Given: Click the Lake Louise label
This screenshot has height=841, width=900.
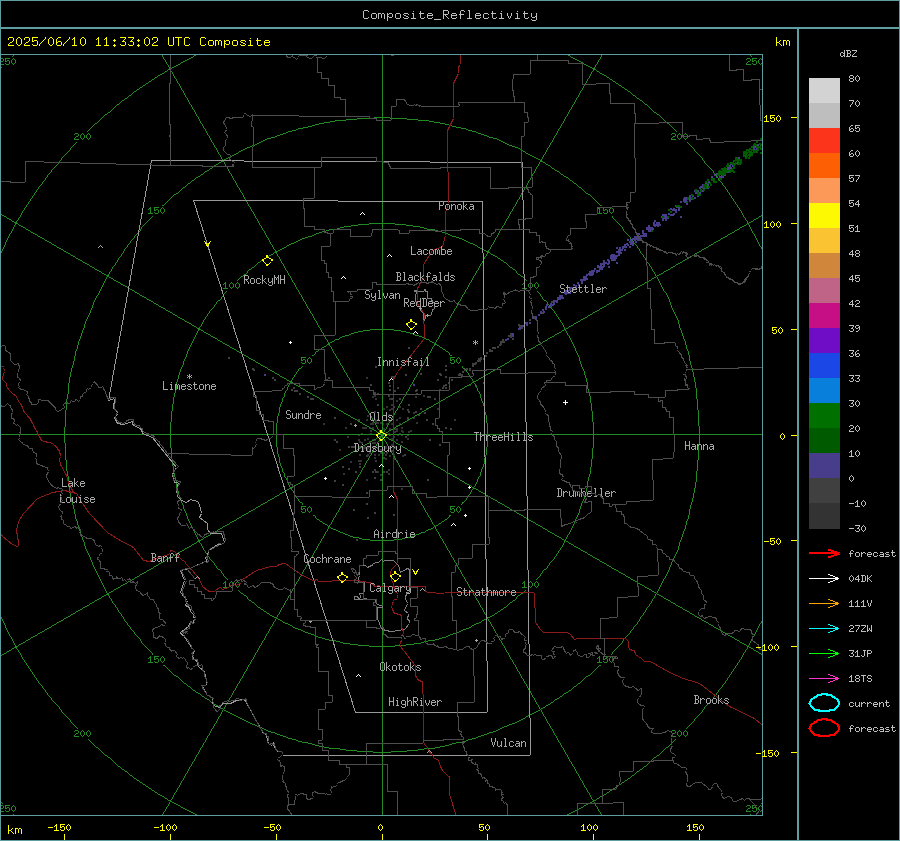Looking at the screenshot, I should [x=77, y=491].
